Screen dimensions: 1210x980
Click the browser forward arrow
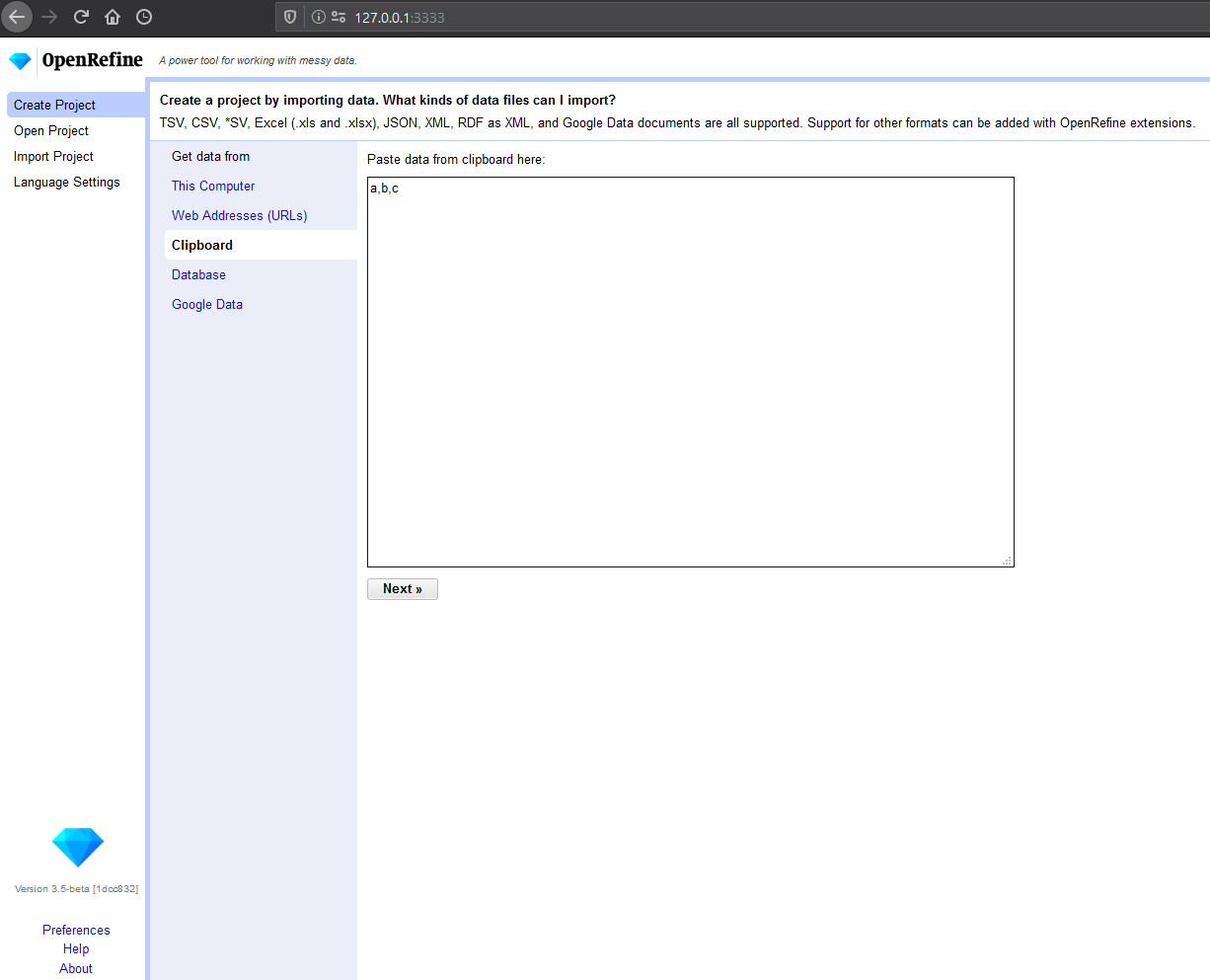(49, 17)
